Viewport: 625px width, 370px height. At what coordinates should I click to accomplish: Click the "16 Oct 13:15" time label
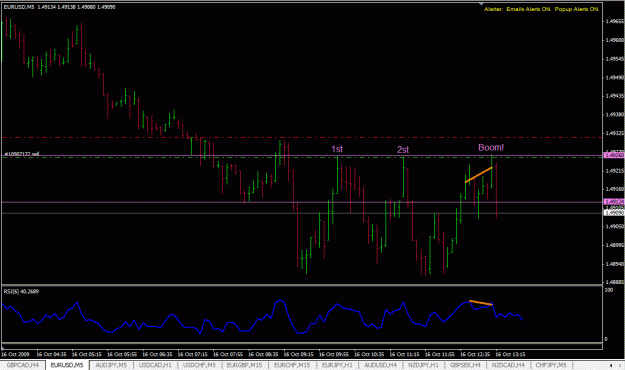(x=510, y=354)
